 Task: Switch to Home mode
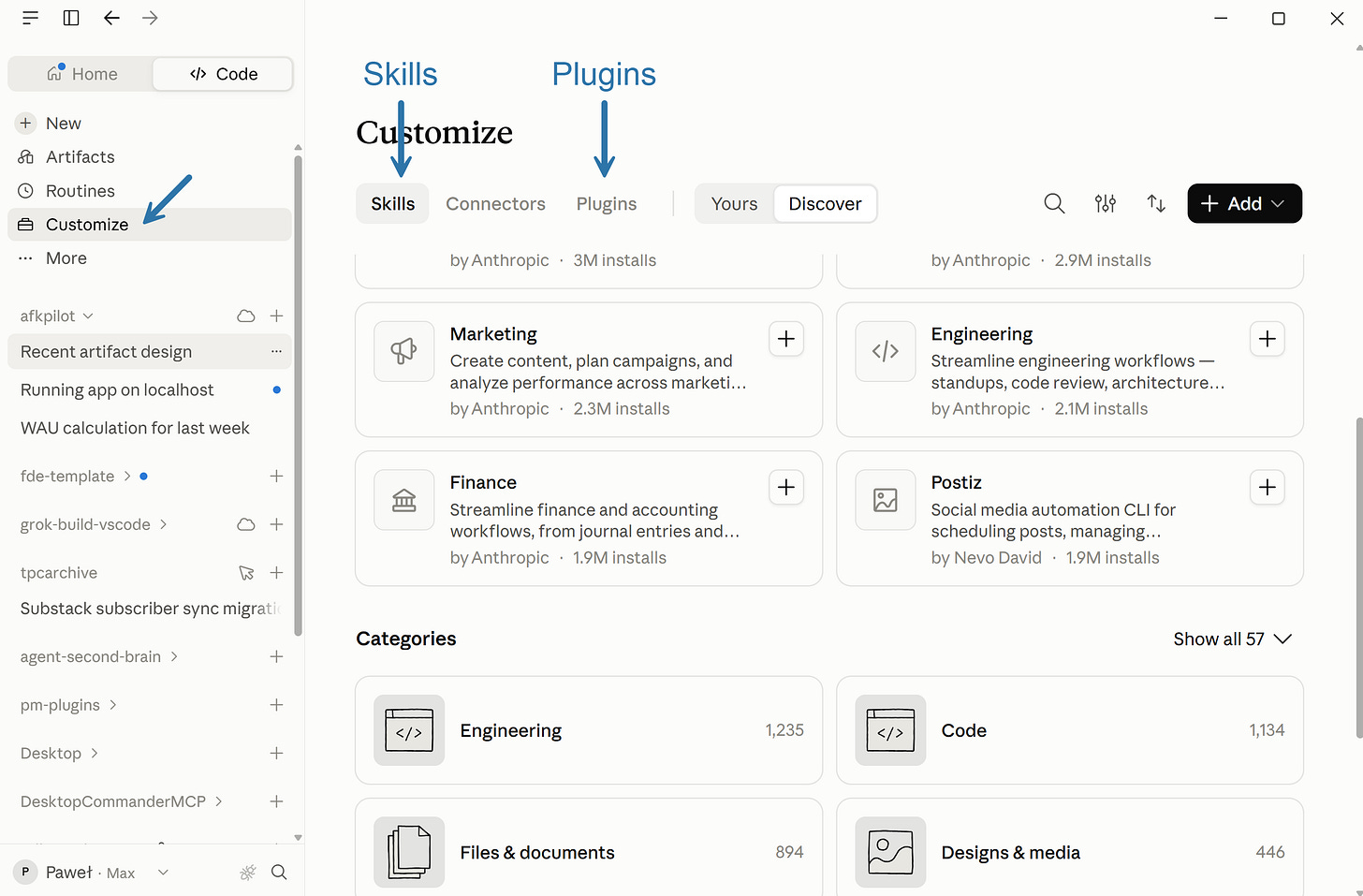click(81, 74)
